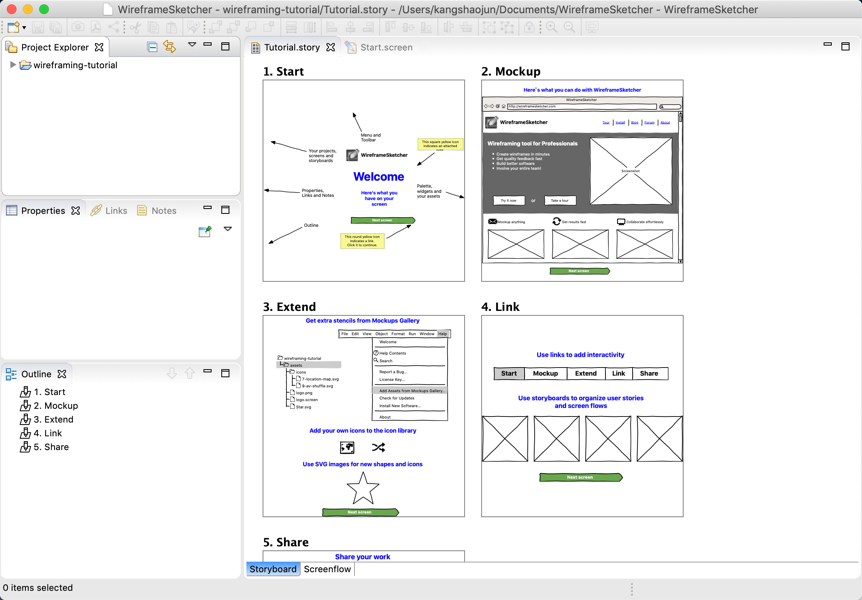Viewport: 862px width, 600px height.
Task: Click the Save toolbar icon
Action: point(37,27)
